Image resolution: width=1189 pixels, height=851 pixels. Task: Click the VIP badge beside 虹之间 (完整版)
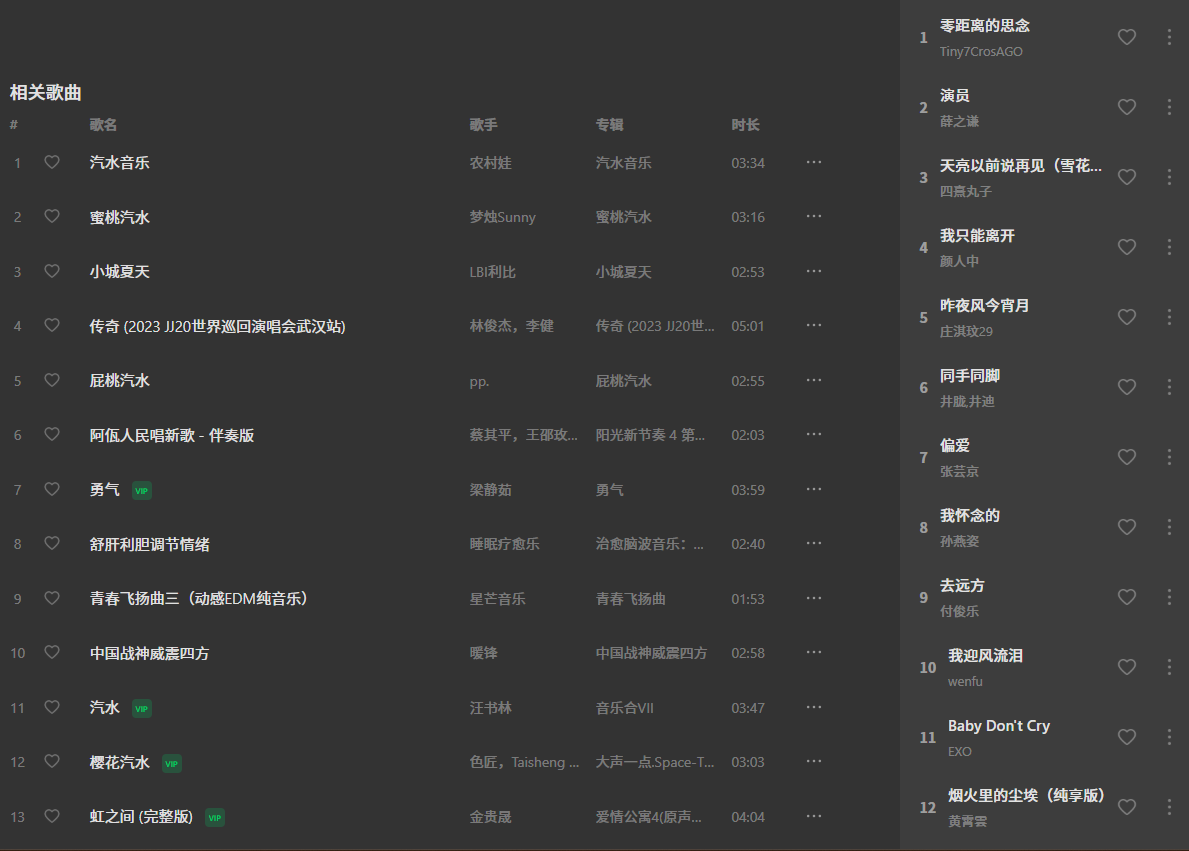(x=215, y=816)
